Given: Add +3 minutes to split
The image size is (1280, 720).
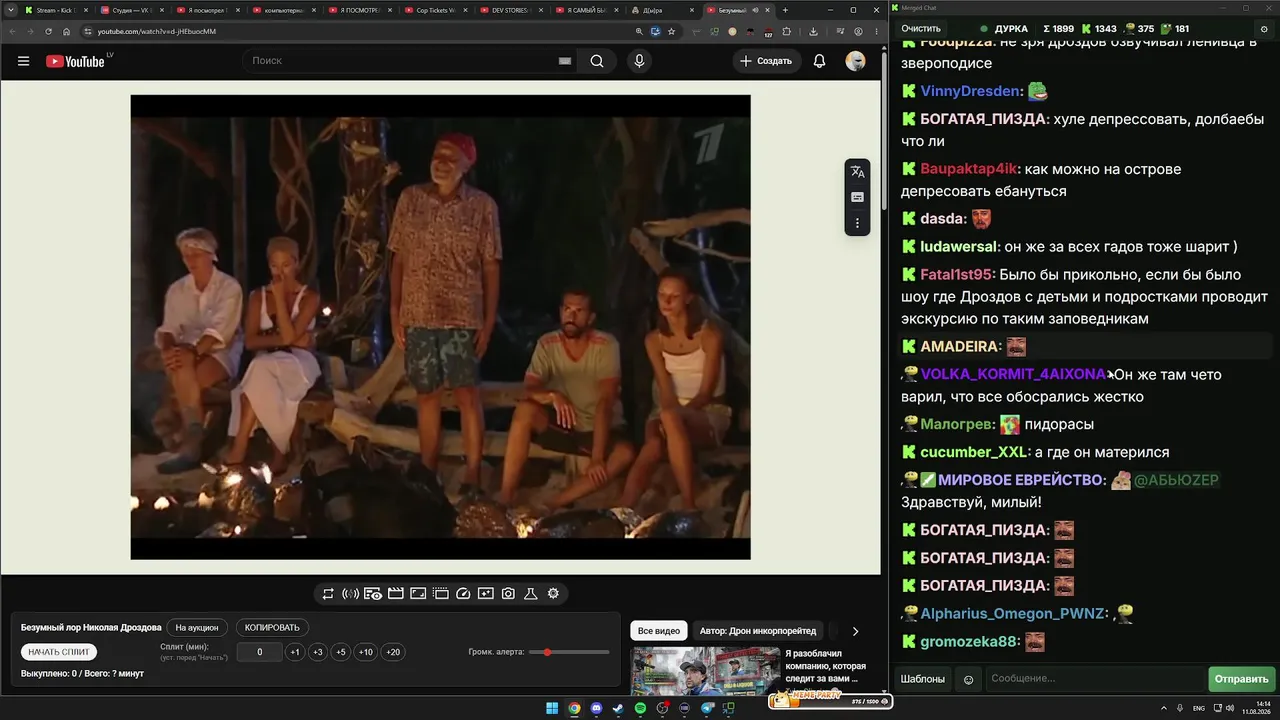Looking at the screenshot, I should click(318, 652).
